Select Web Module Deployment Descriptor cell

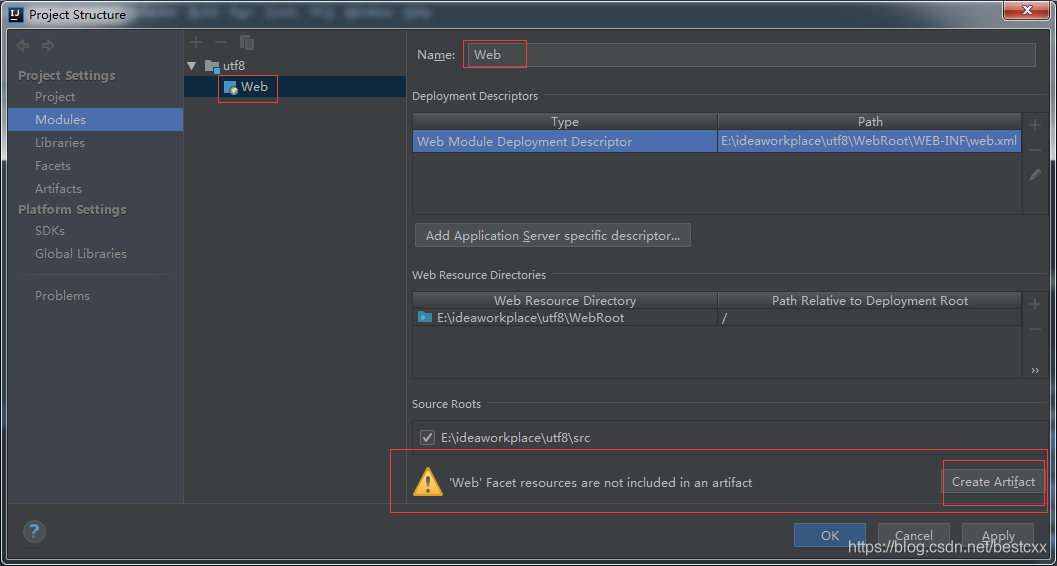[x=565, y=142]
